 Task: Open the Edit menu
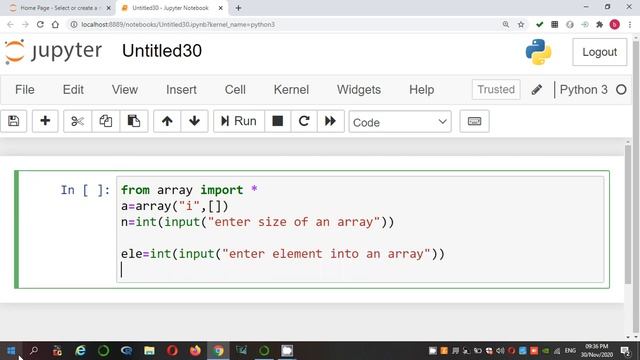tap(73, 90)
